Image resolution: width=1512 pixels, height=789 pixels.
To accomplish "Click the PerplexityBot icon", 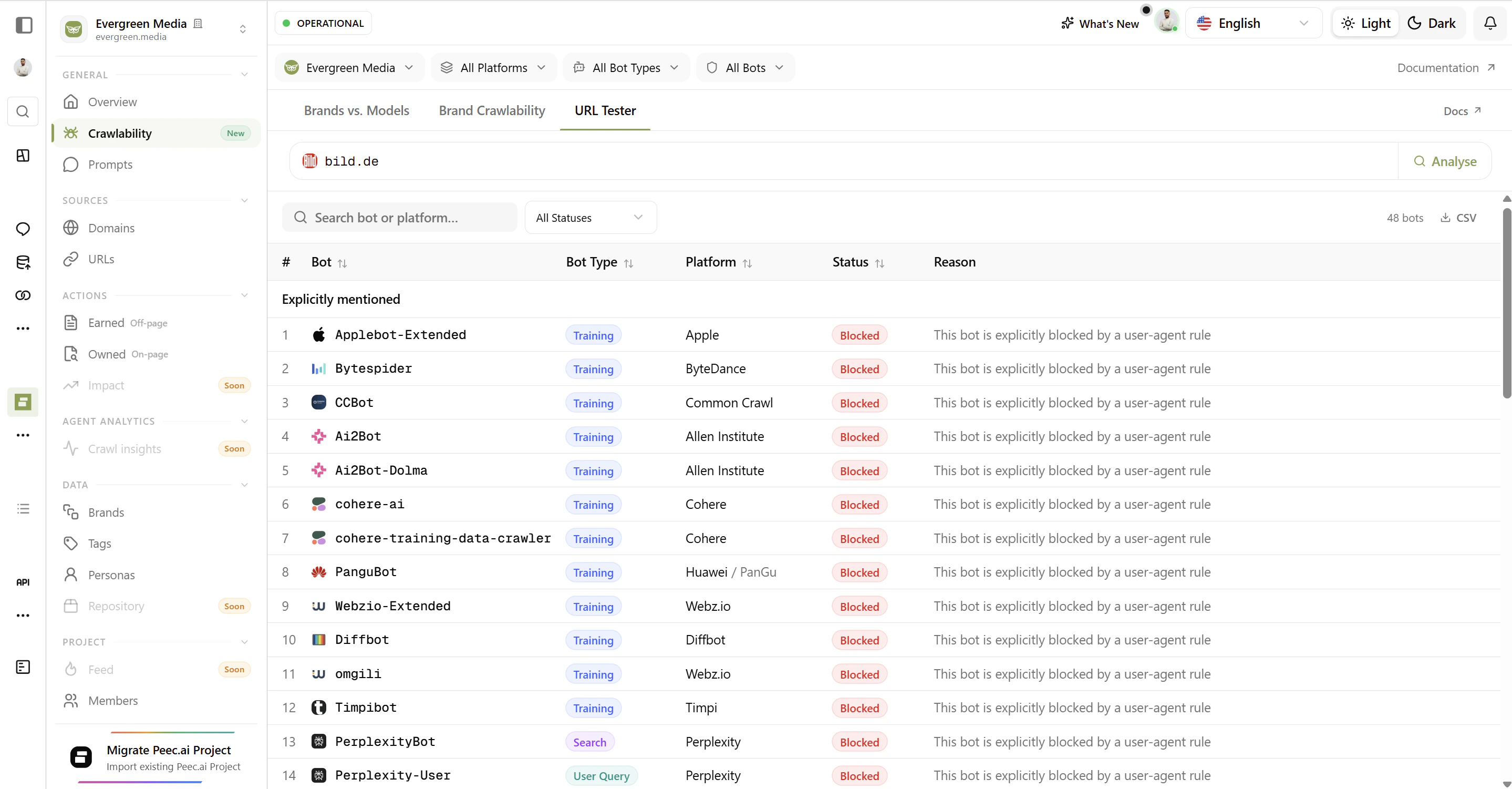I will (318, 741).
